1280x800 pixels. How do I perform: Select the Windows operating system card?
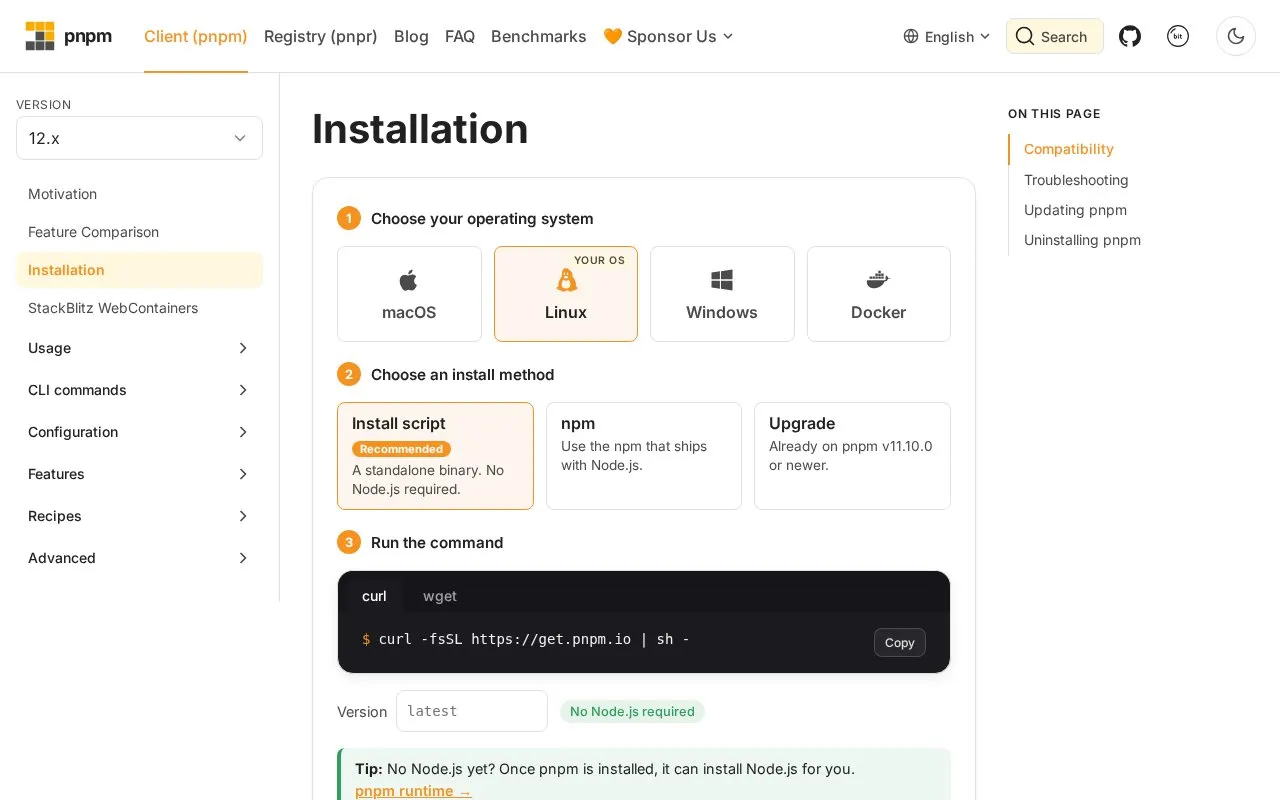tap(722, 294)
